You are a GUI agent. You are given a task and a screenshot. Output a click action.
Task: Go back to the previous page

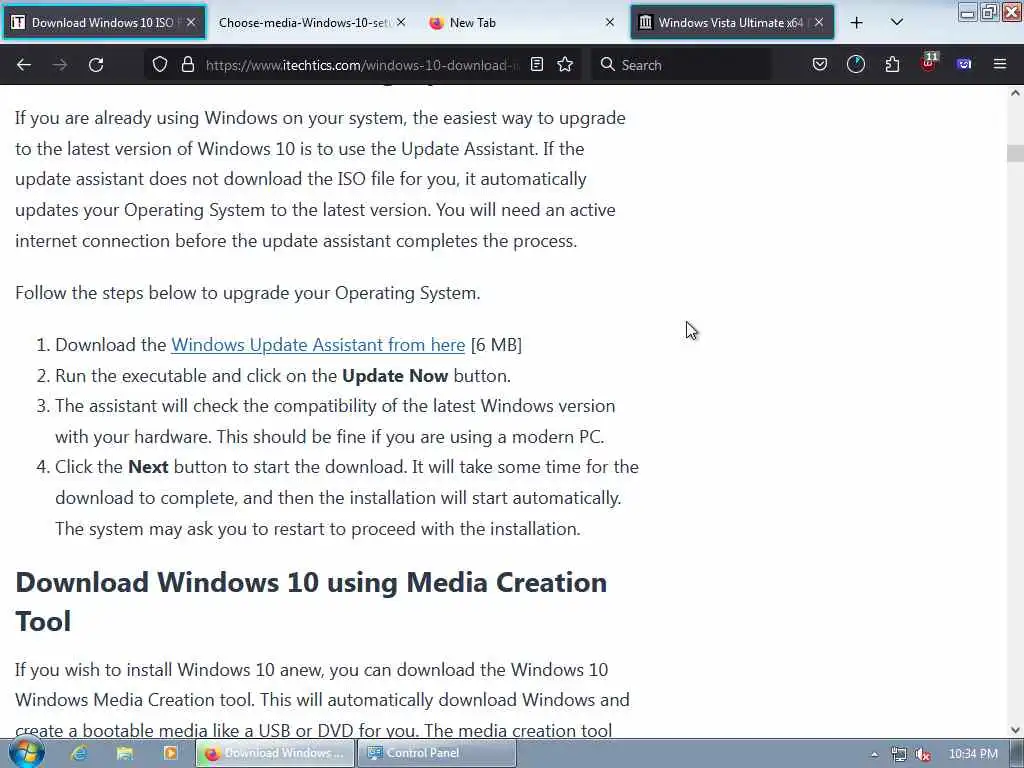point(24,65)
